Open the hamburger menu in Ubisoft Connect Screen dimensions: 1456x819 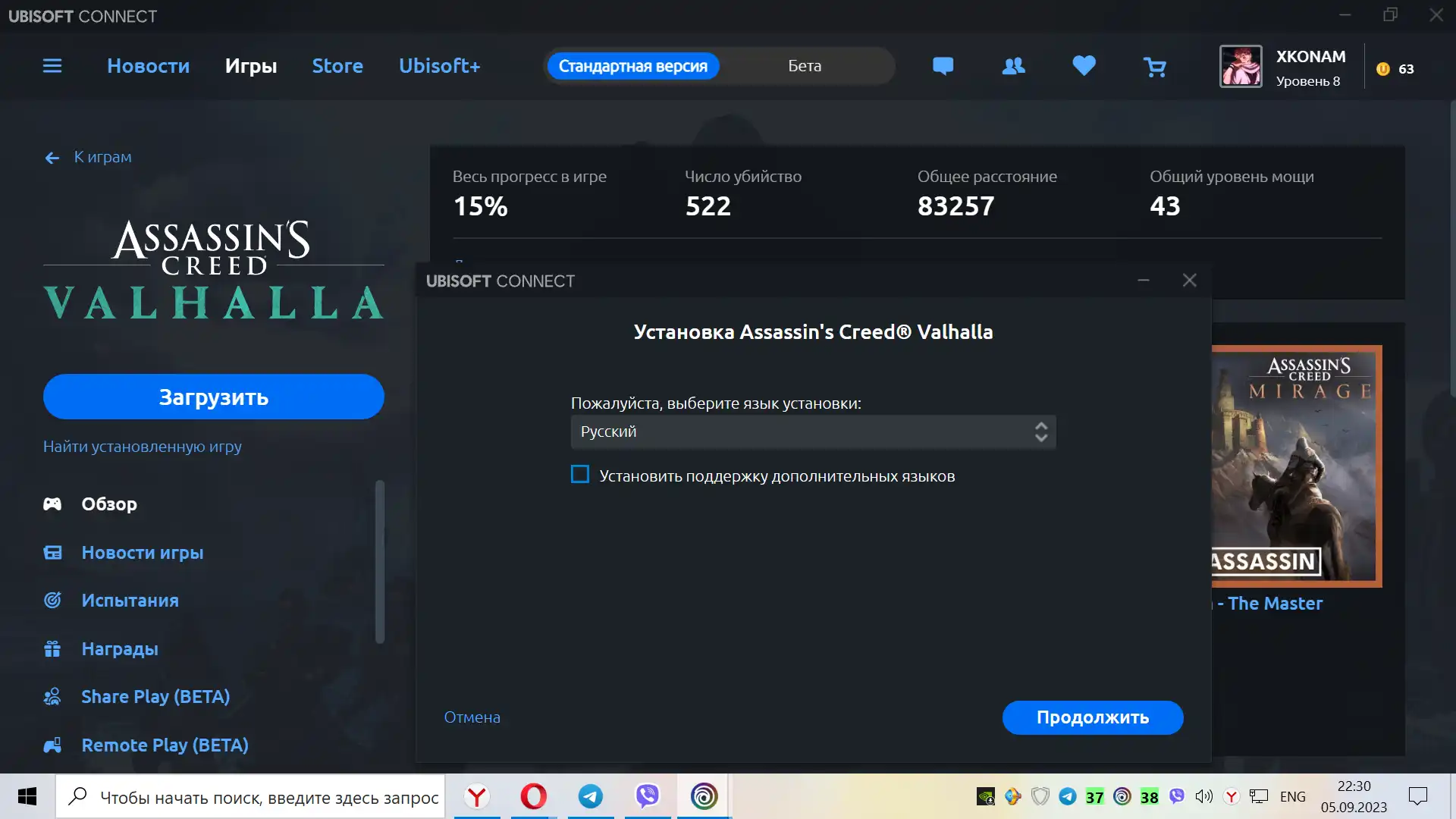click(52, 66)
